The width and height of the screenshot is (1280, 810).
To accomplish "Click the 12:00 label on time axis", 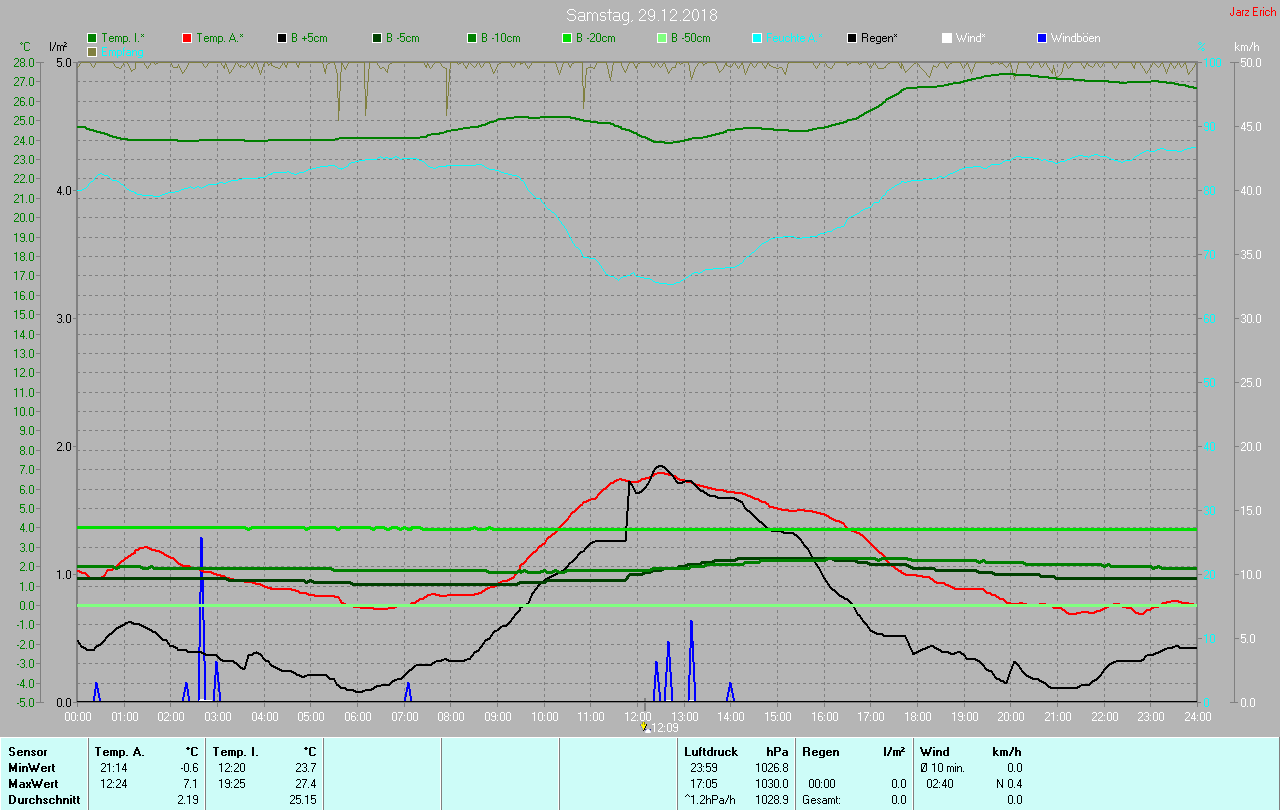I will 637,716.
